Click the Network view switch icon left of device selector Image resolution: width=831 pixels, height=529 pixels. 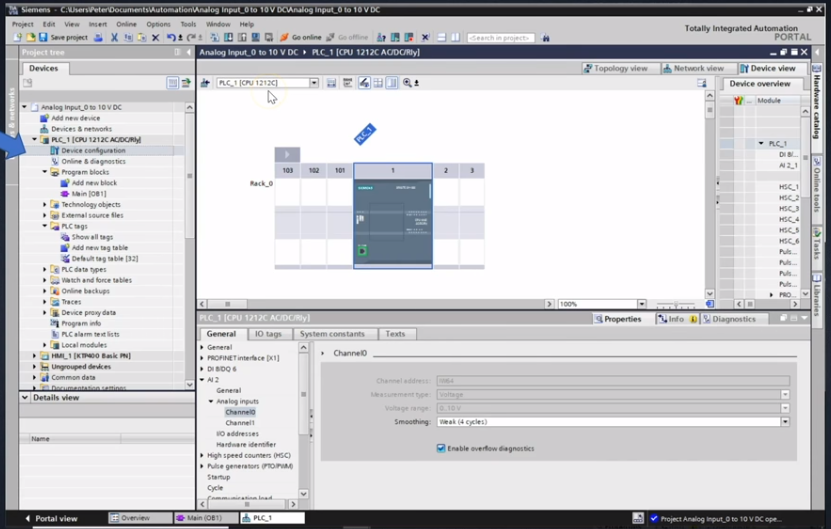tap(205, 83)
